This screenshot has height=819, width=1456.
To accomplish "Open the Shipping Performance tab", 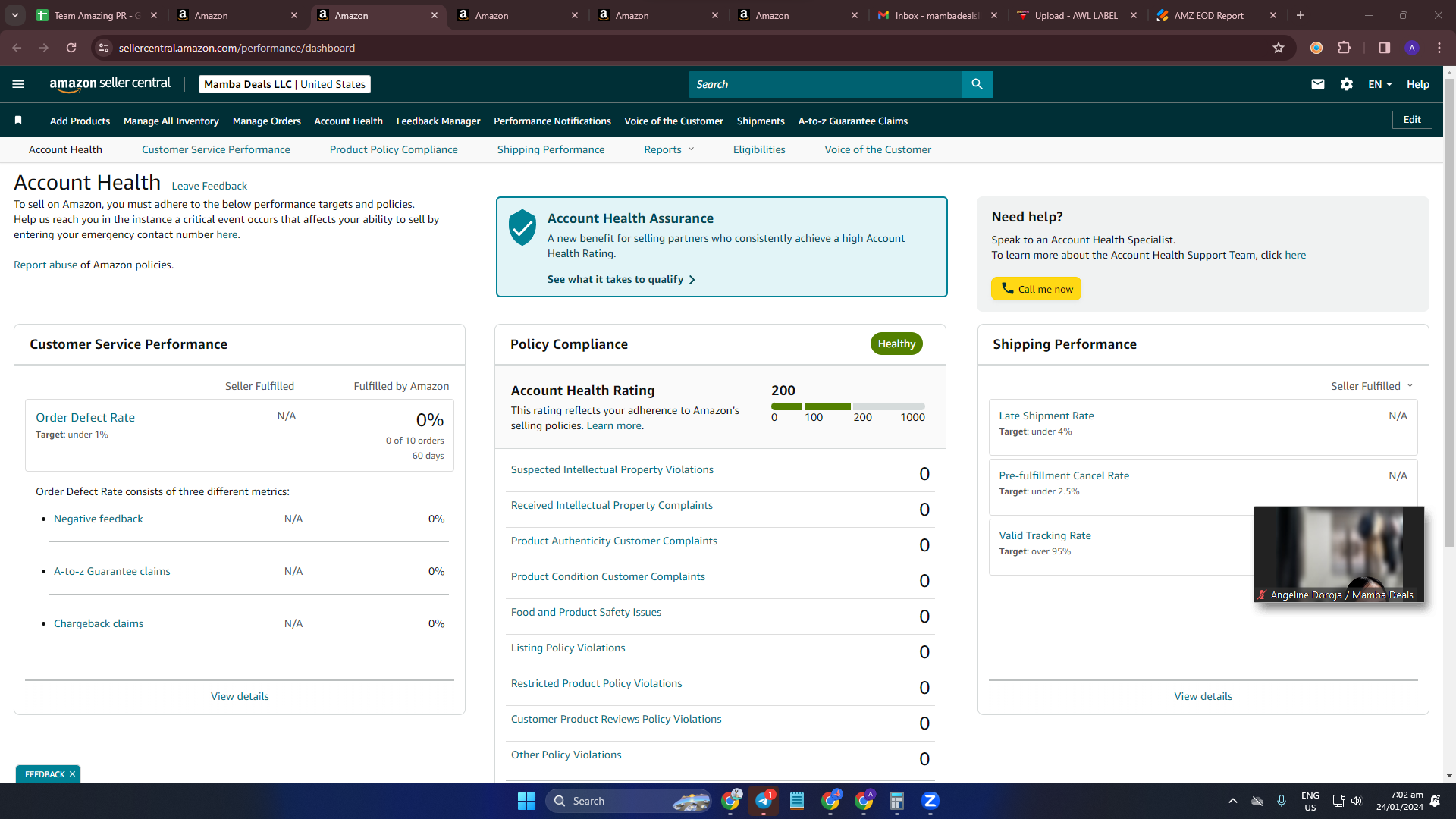I will point(551,149).
